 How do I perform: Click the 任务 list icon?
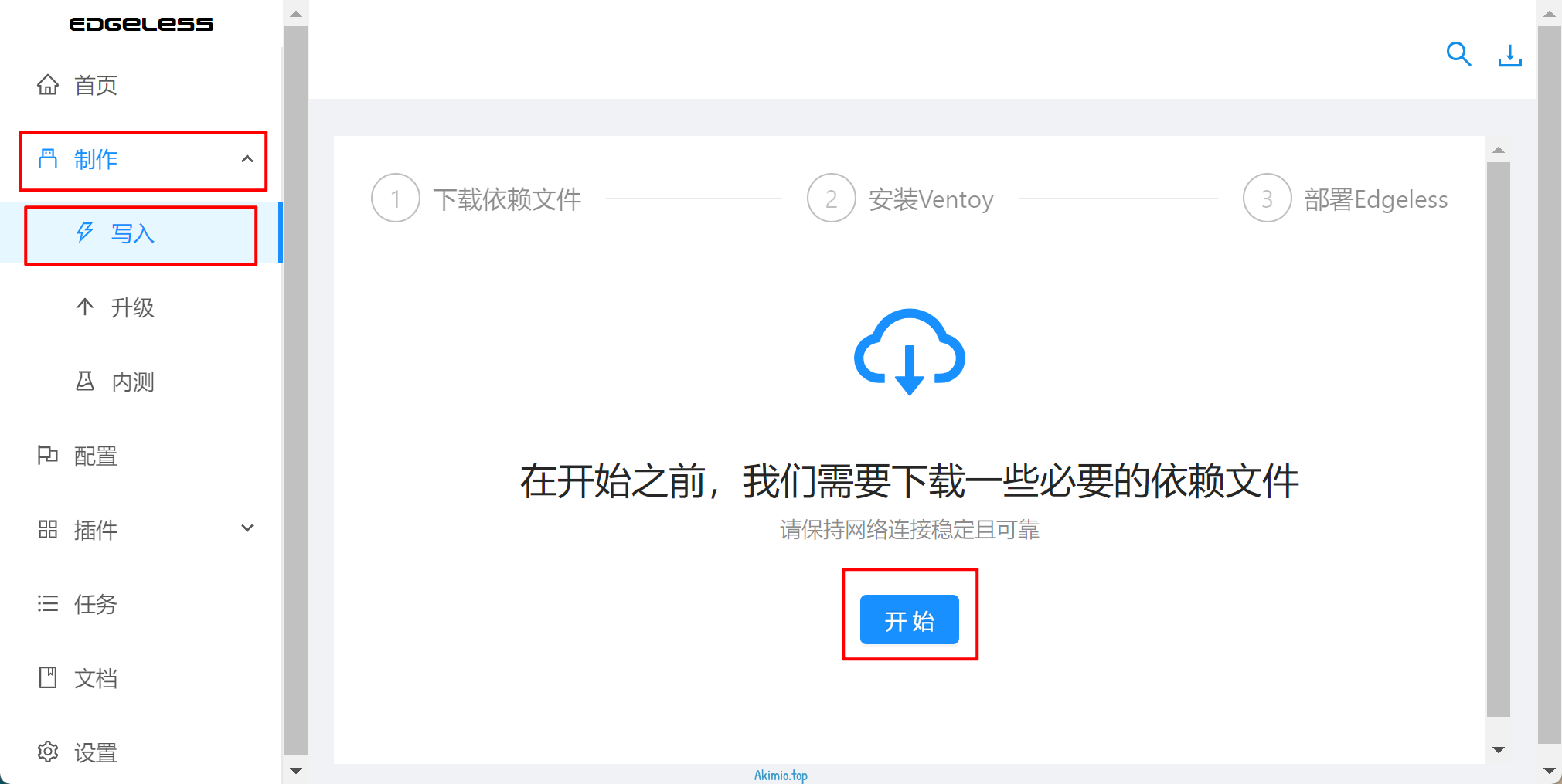click(x=48, y=603)
